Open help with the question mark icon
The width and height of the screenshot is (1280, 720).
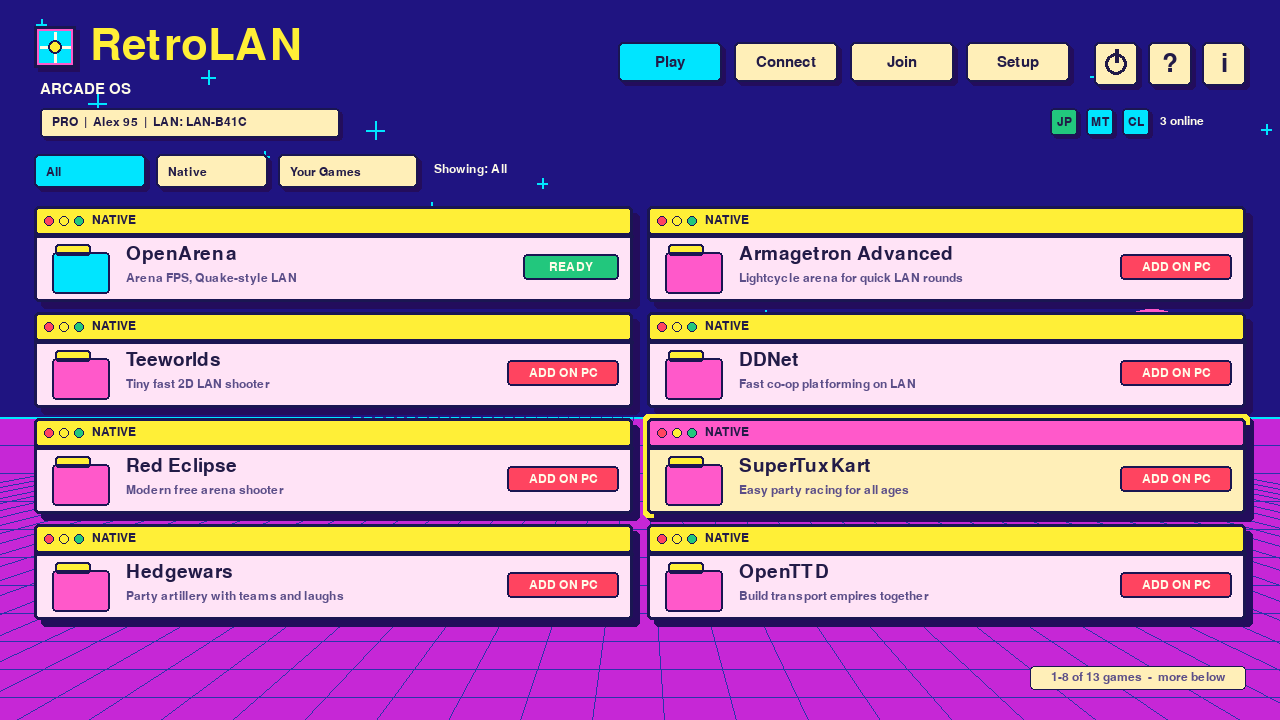1170,64
